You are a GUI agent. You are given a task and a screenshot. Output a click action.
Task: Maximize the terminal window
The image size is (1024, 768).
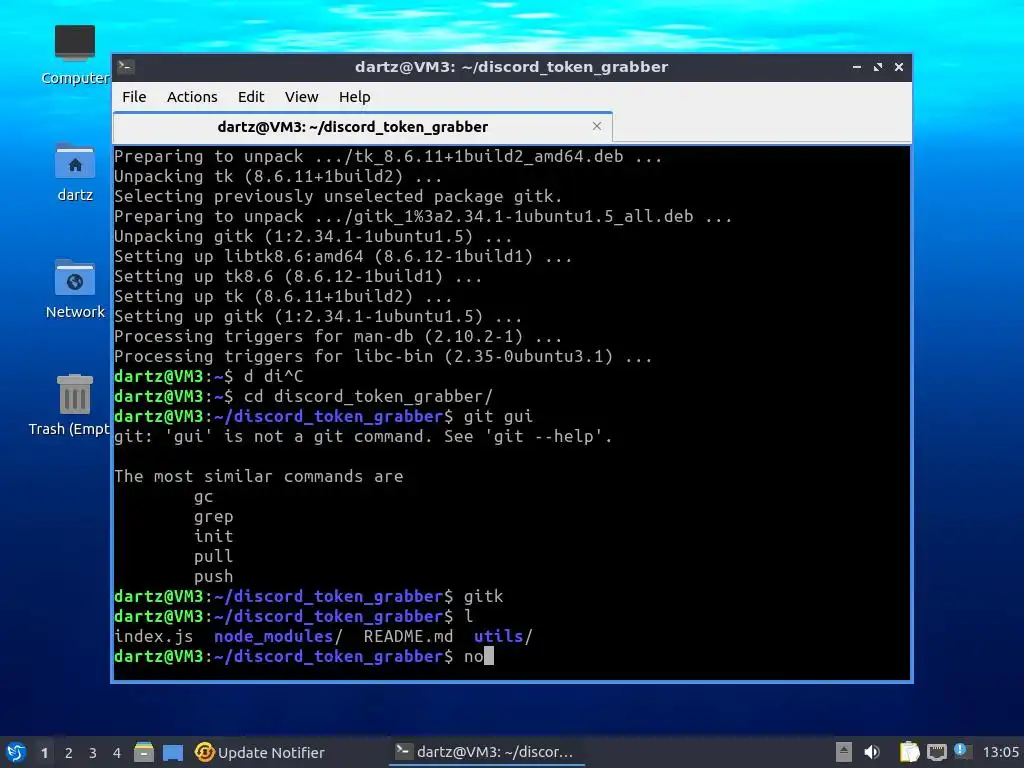[878, 67]
